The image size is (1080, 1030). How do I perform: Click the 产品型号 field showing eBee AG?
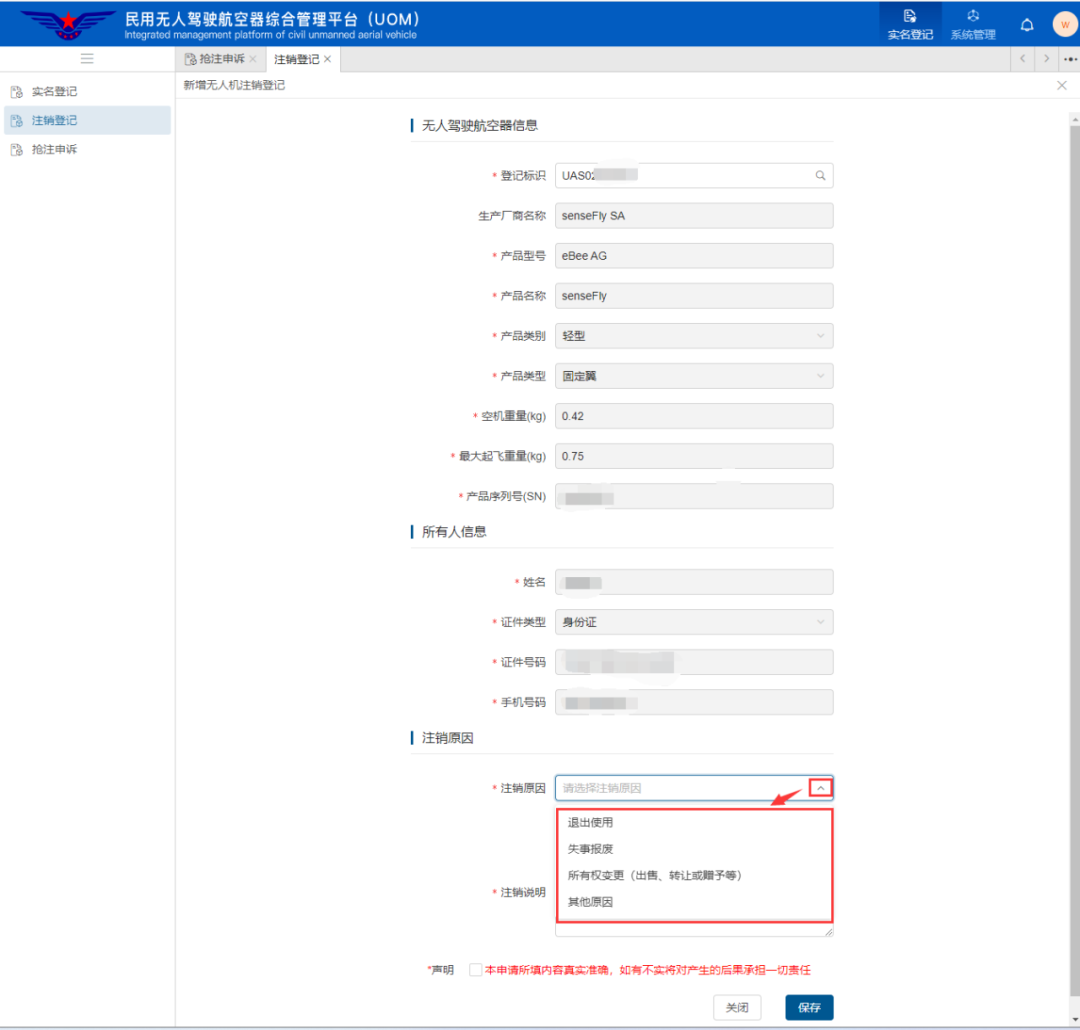(x=694, y=256)
